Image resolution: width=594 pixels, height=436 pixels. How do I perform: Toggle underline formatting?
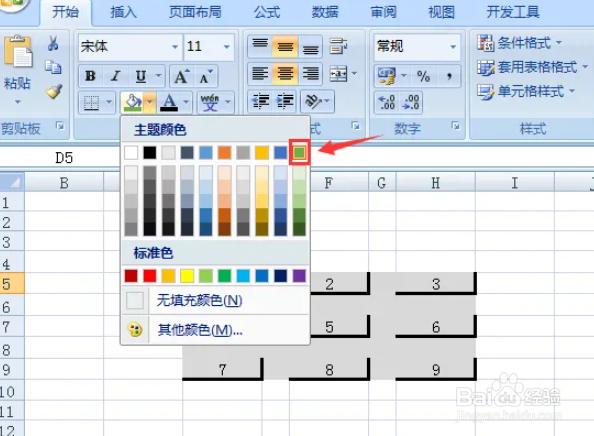tap(141, 76)
